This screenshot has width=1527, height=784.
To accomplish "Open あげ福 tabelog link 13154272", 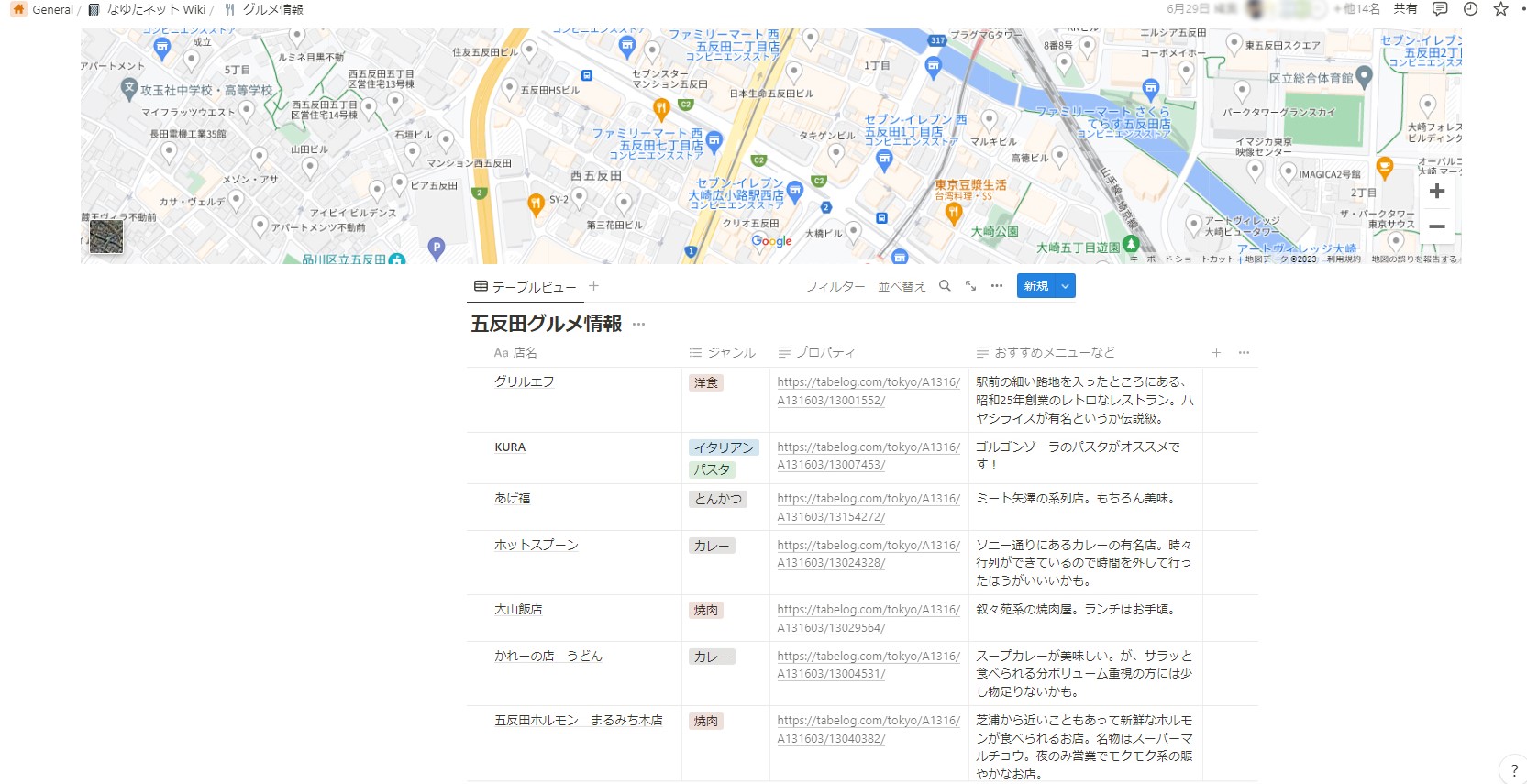I will 869,507.
